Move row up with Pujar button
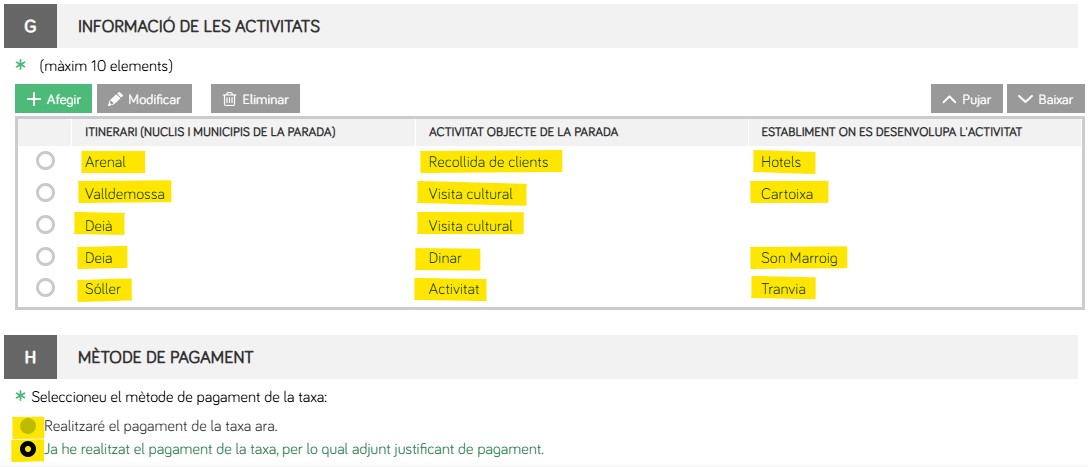Screen dimensions: 1088x467 coord(966,100)
